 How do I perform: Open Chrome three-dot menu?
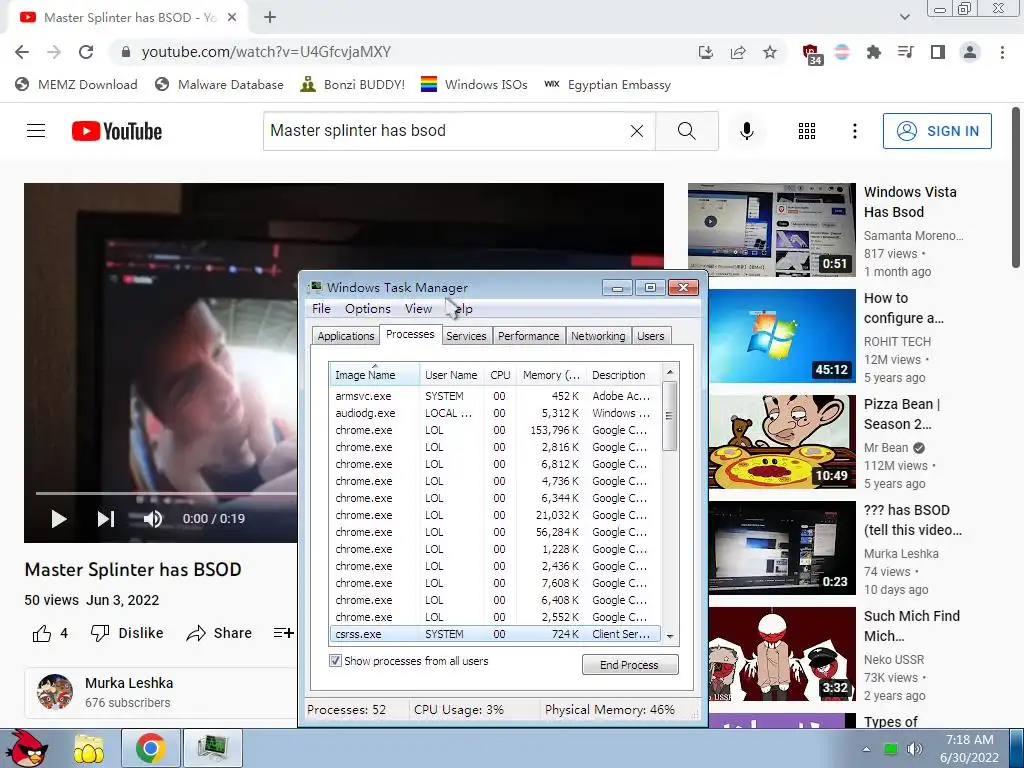tap(1002, 52)
